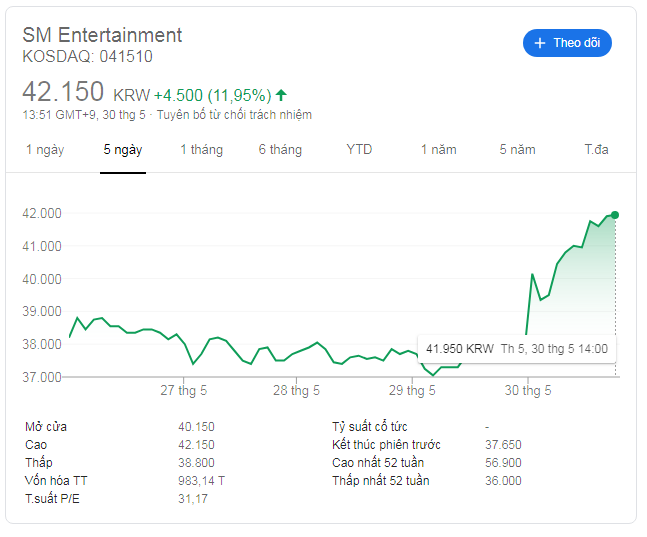Click the 41.000 y-axis label
The height and width of the screenshot is (537, 647).
pyautogui.click(x=42, y=246)
